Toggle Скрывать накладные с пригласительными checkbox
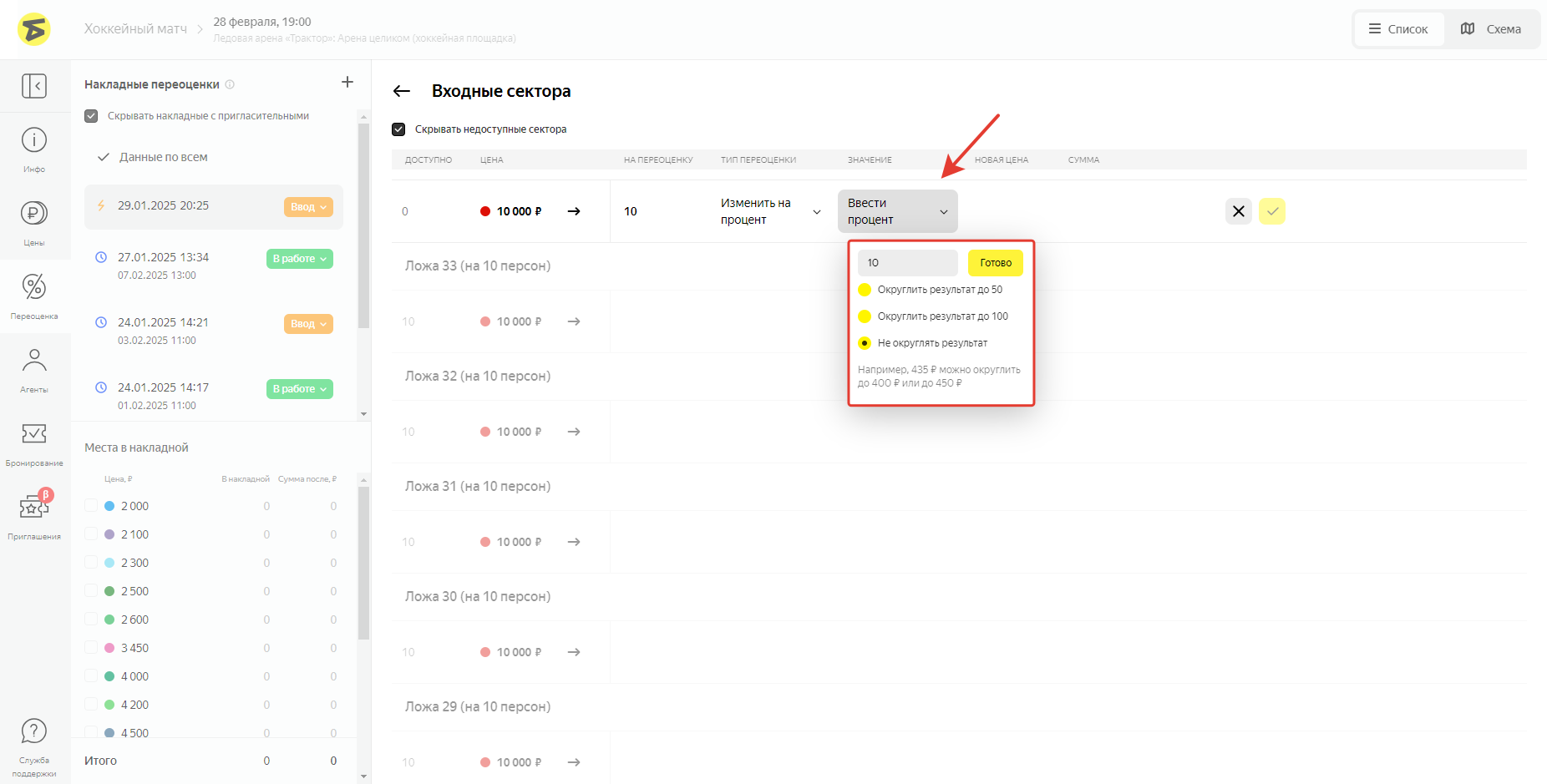Image resolution: width=1547 pixels, height=784 pixels. point(91,116)
